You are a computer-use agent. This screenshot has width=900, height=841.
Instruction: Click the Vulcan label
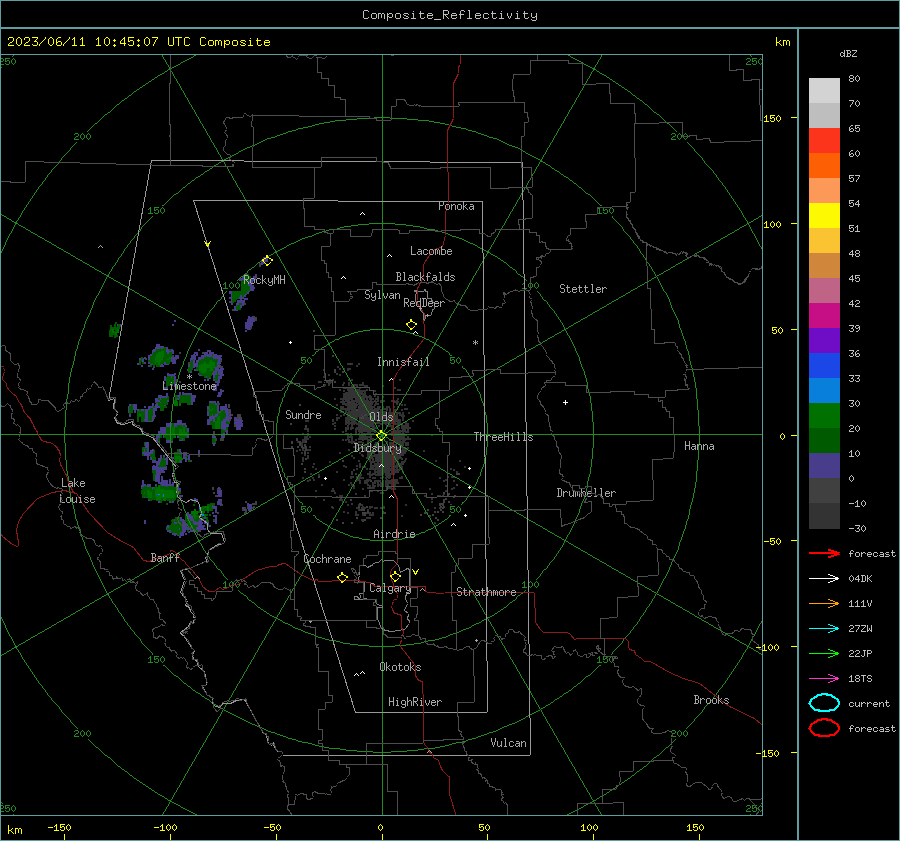coord(508,743)
